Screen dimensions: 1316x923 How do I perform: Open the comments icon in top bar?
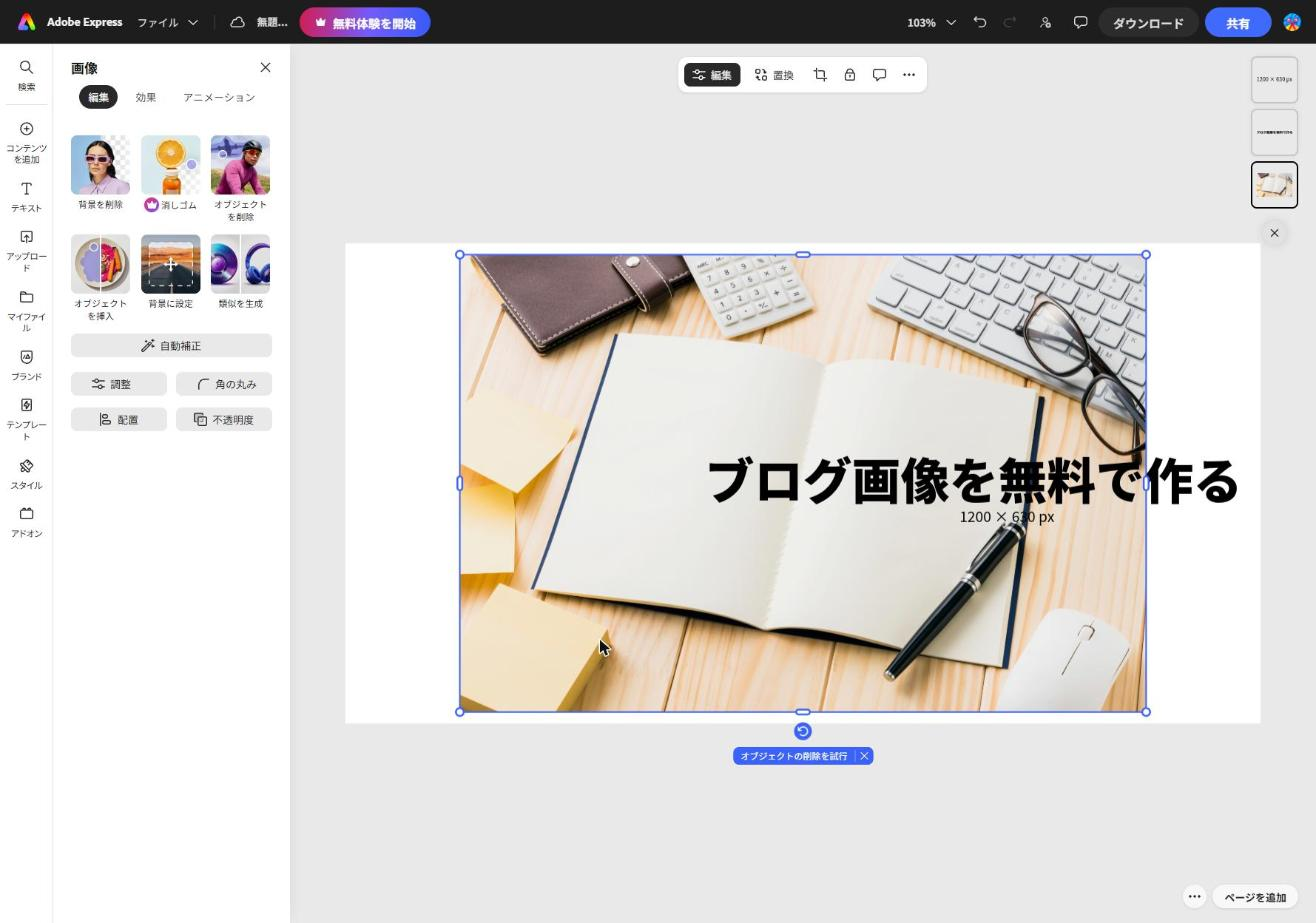(x=1080, y=22)
